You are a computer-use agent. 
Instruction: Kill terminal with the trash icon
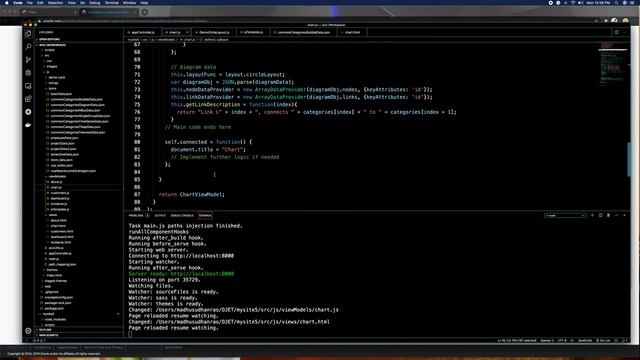click(608, 215)
